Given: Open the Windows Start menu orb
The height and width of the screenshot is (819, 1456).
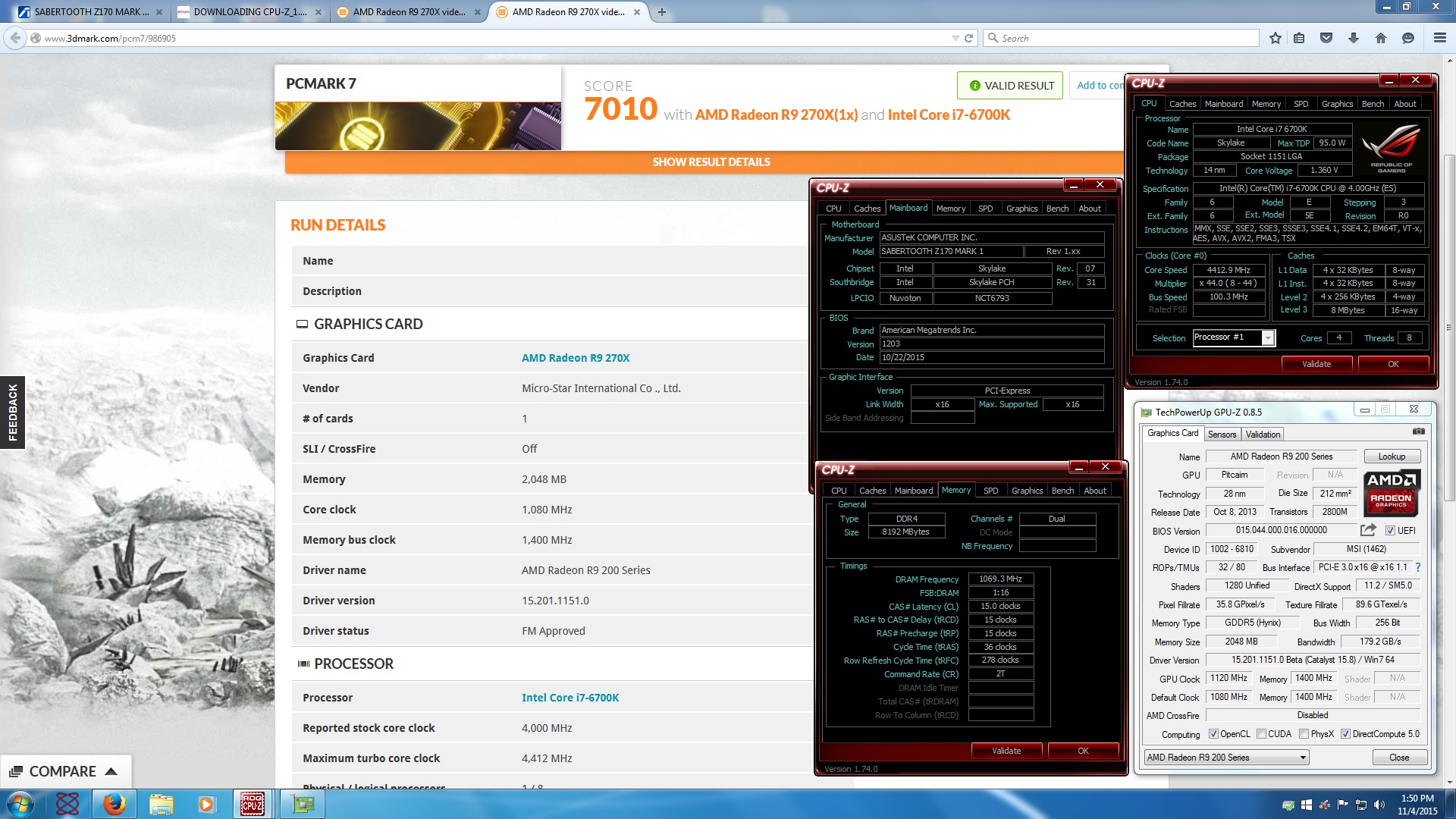Looking at the screenshot, I should pos(20,804).
